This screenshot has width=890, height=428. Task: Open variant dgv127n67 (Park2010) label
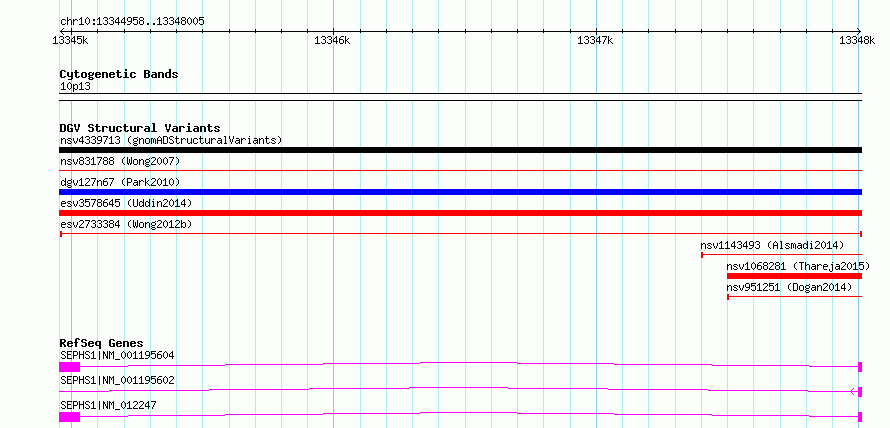(x=120, y=183)
